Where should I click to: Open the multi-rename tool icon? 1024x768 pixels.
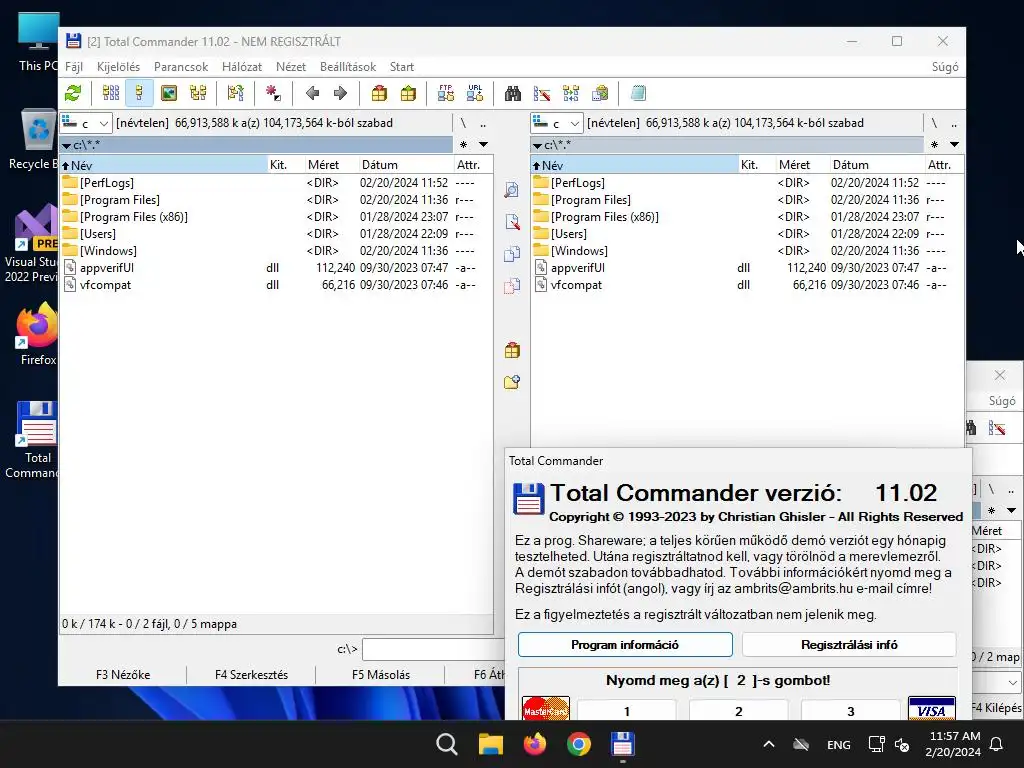pyautogui.click(x=542, y=93)
